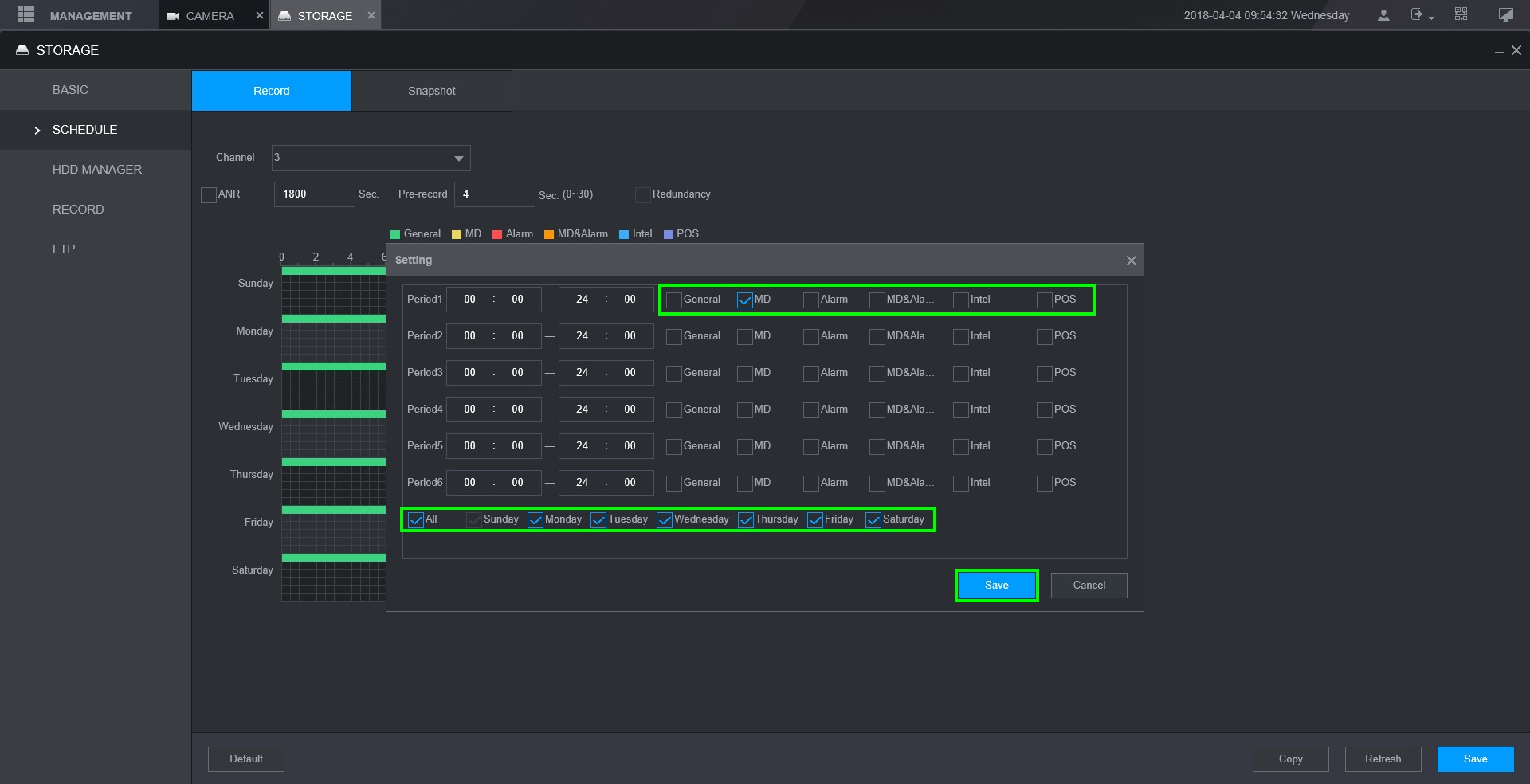Close the Setting dialog with X

click(x=1131, y=261)
